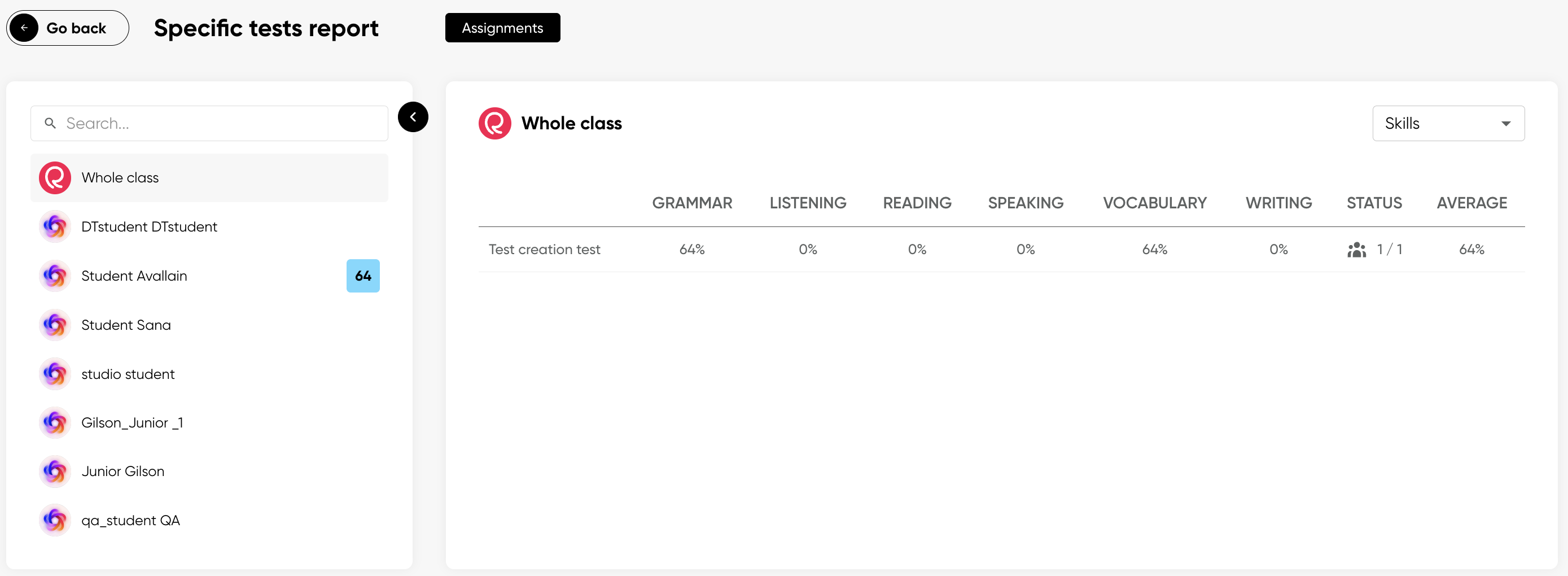The width and height of the screenshot is (1568, 576).
Task: Select student Gilson_Junior _1
Action: pyautogui.click(x=132, y=422)
